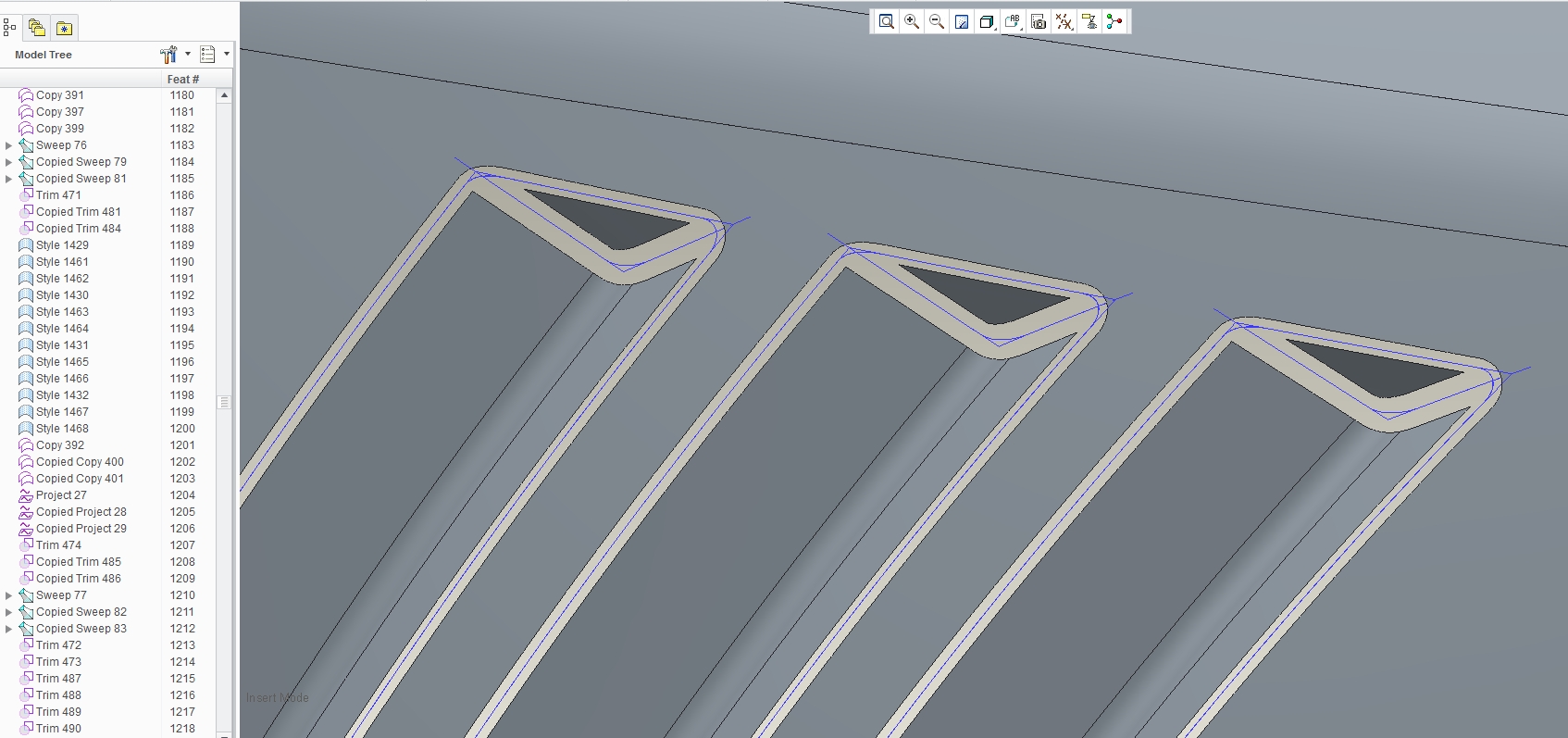Screen dimensions: 1568x738
Task: Select the Copied Trim 484 feature
Action: (79, 229)
